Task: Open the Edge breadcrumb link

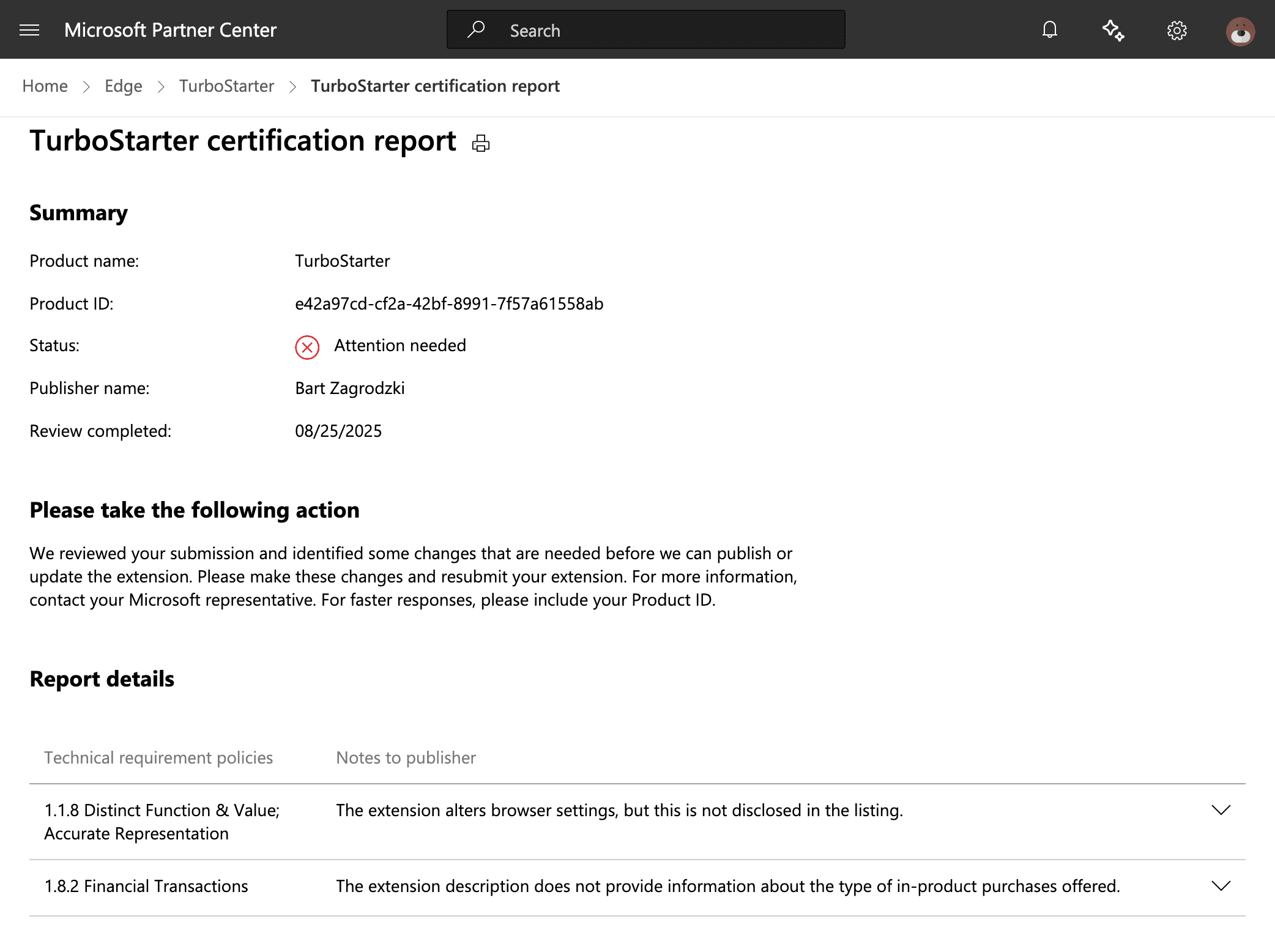Action: 123,86
